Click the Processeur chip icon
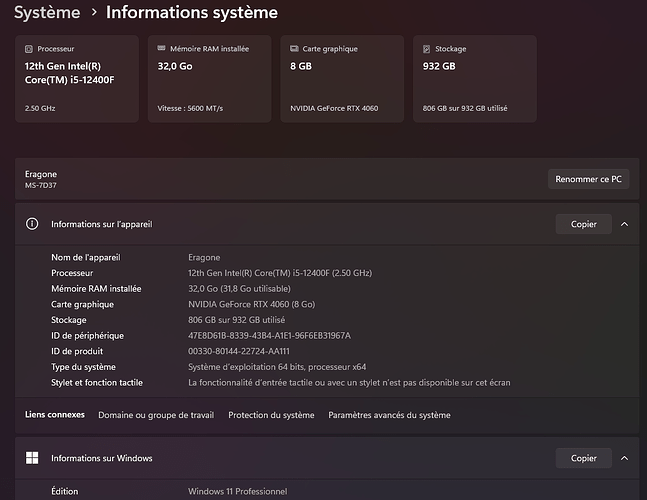This screenshot has height=500, width=647. 28,49
